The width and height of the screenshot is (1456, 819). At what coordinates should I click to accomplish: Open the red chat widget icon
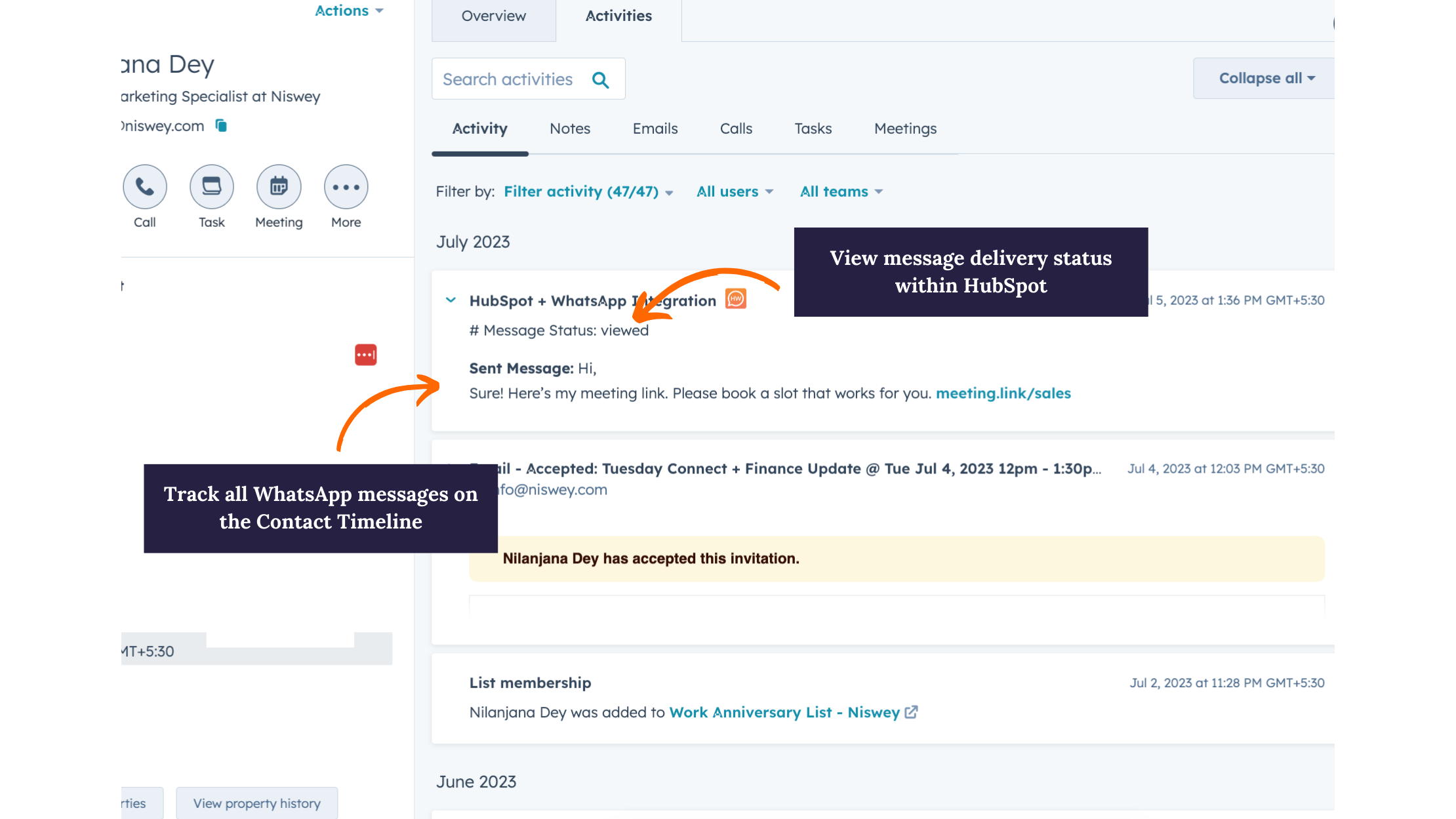click(x=366, y=354)
